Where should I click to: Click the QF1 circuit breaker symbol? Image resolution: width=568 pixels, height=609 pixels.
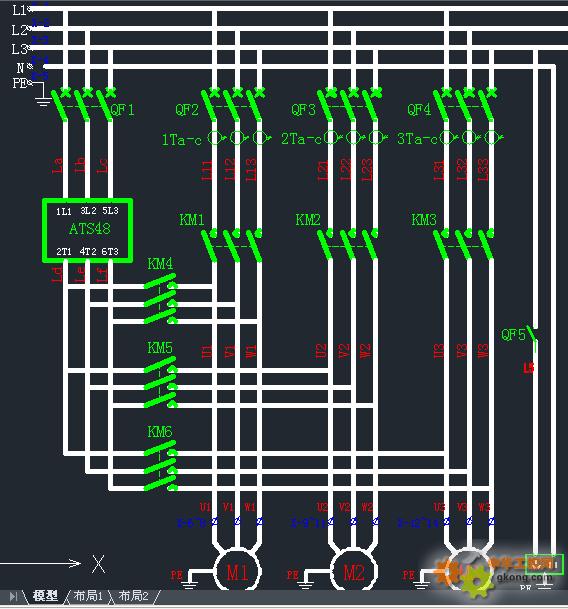[x=83, y=104]
